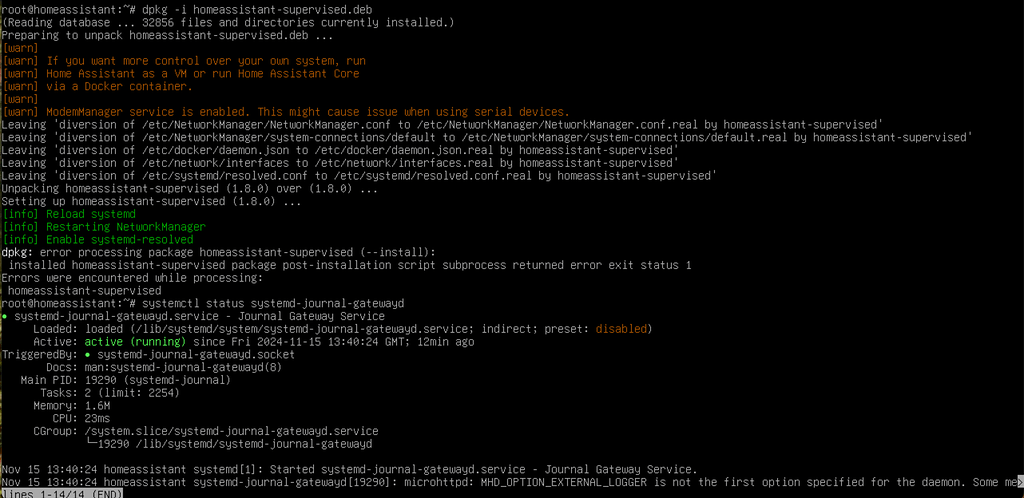Viewport: 1024px width, 498px height.
Task: Click the truncation arrow at end of last log line
Action: click(x=1020, y=482)
